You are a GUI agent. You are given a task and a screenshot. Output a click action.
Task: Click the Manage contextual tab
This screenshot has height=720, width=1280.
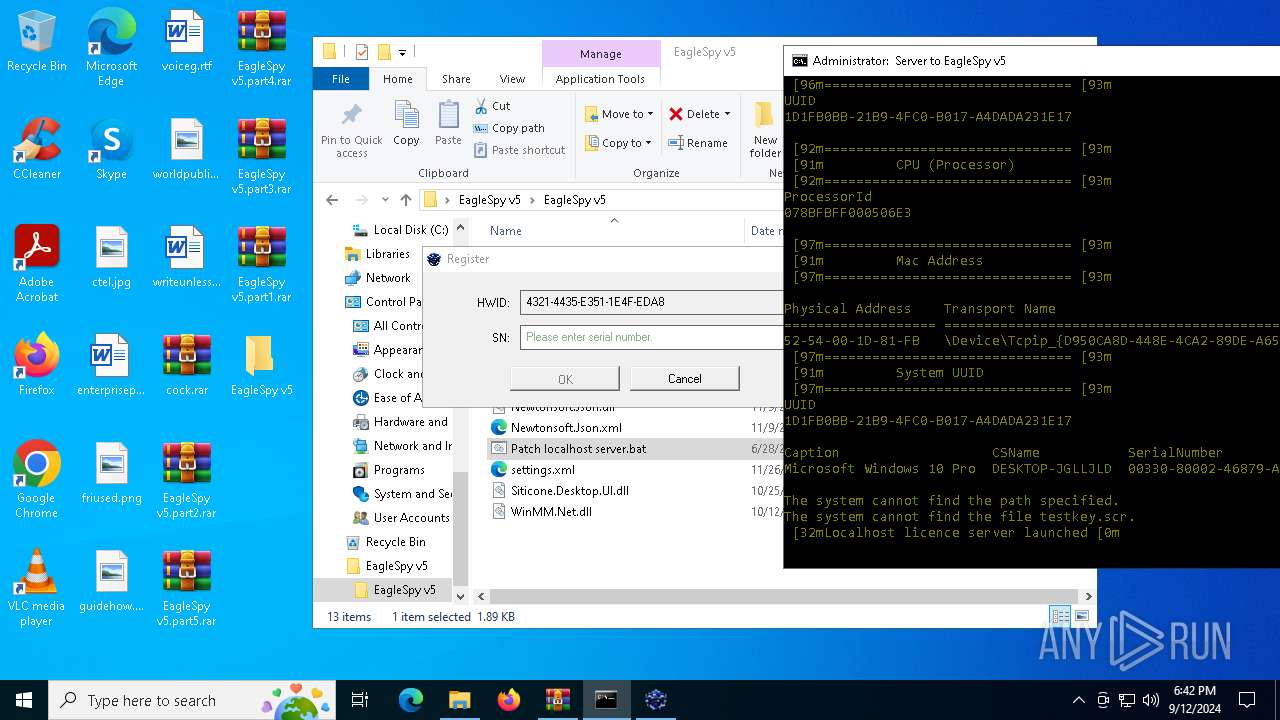[x=600, y=54]
